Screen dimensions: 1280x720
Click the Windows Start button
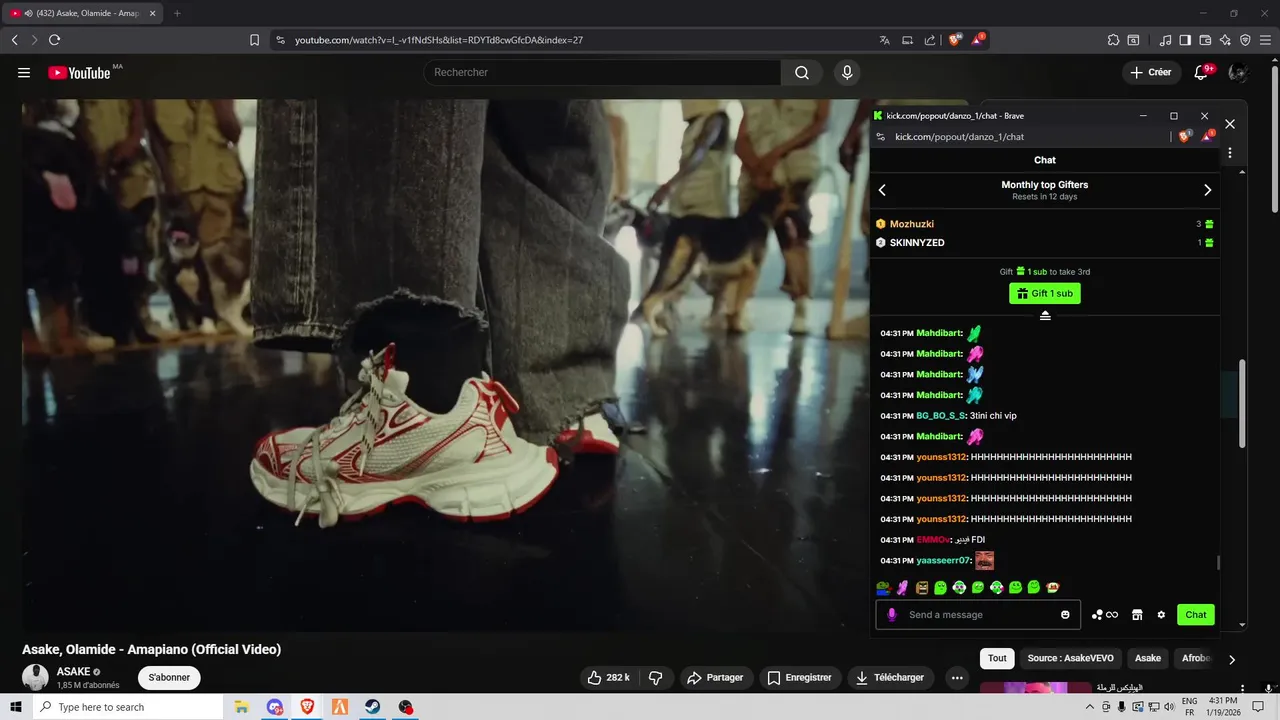click(x=15, y=707)
